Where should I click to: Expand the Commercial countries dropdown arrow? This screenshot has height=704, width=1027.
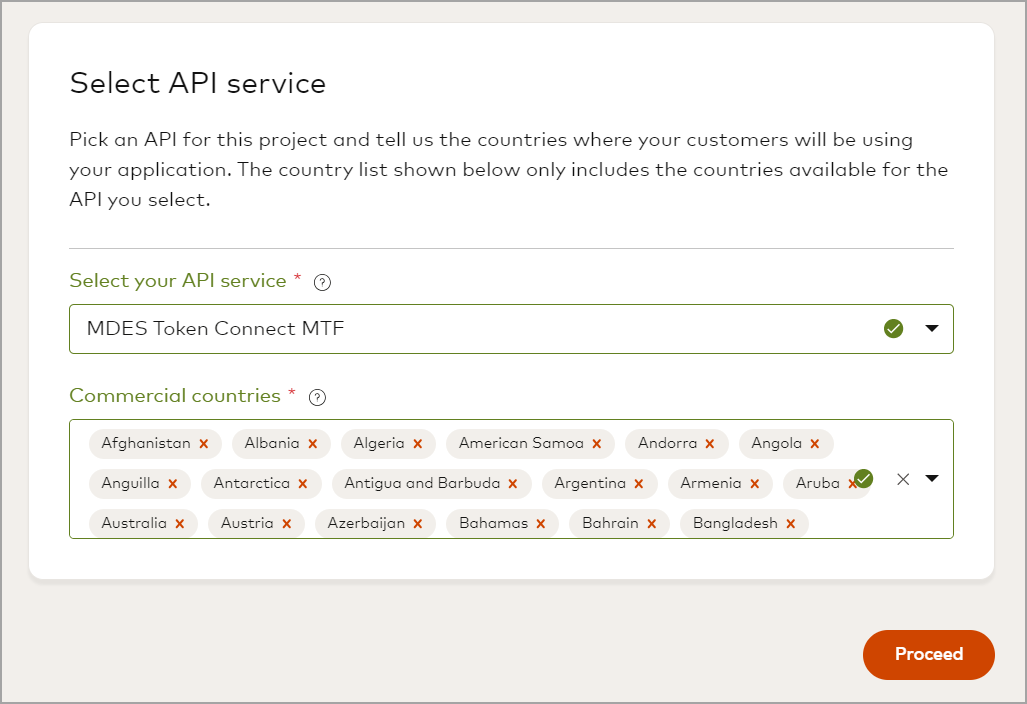(x=932, y=479)
